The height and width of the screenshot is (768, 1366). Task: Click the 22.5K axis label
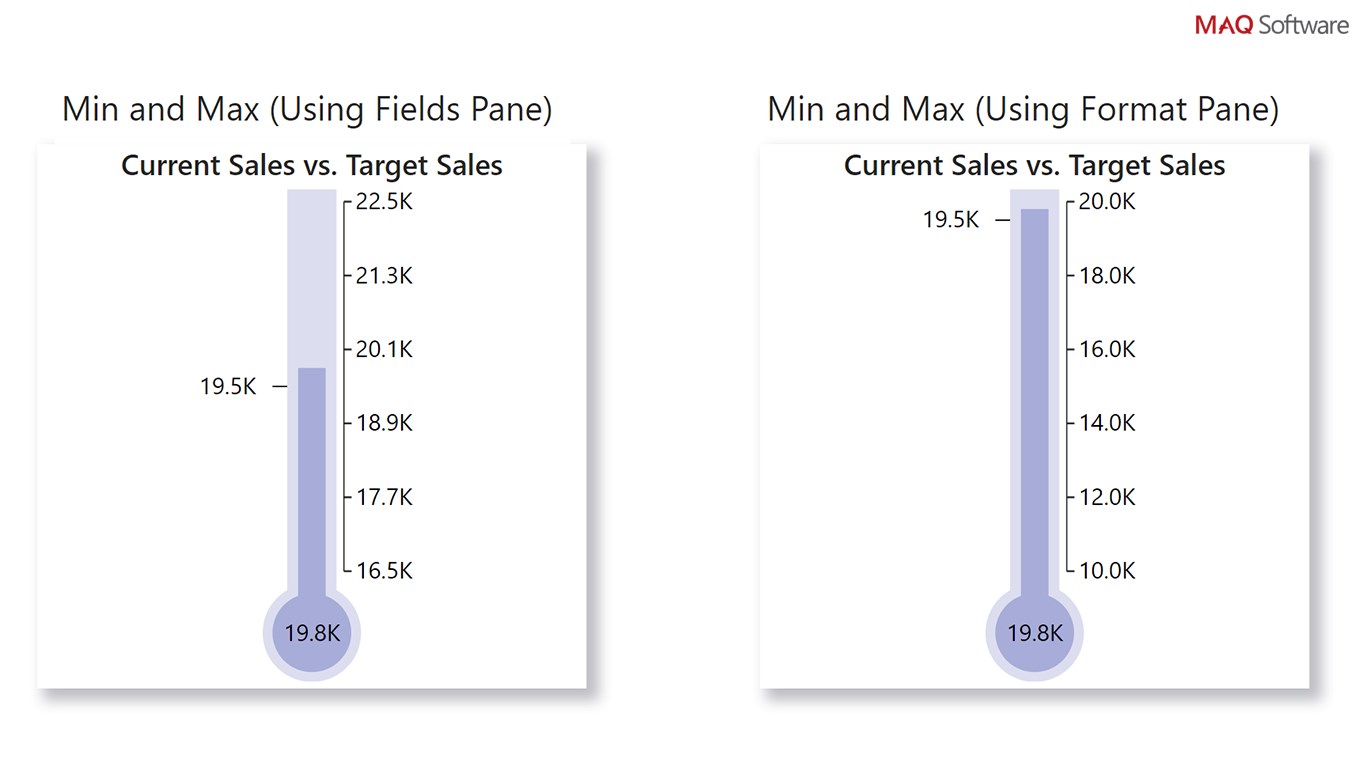(384, 202)
